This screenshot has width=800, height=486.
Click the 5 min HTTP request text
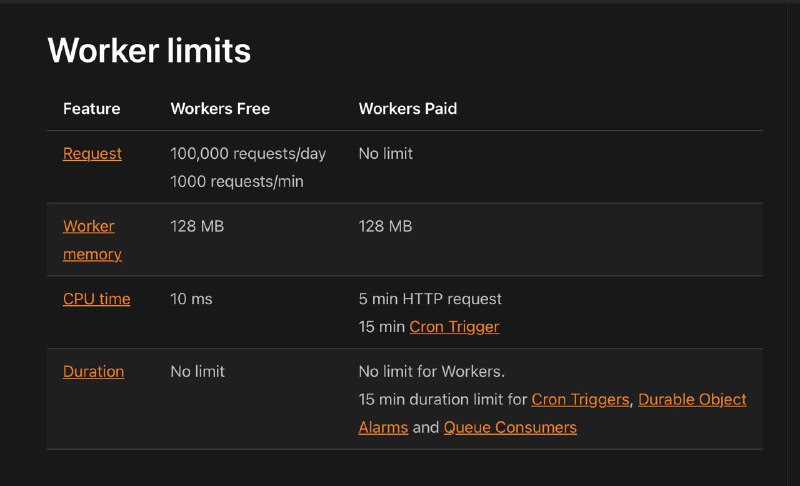(430, 299)
